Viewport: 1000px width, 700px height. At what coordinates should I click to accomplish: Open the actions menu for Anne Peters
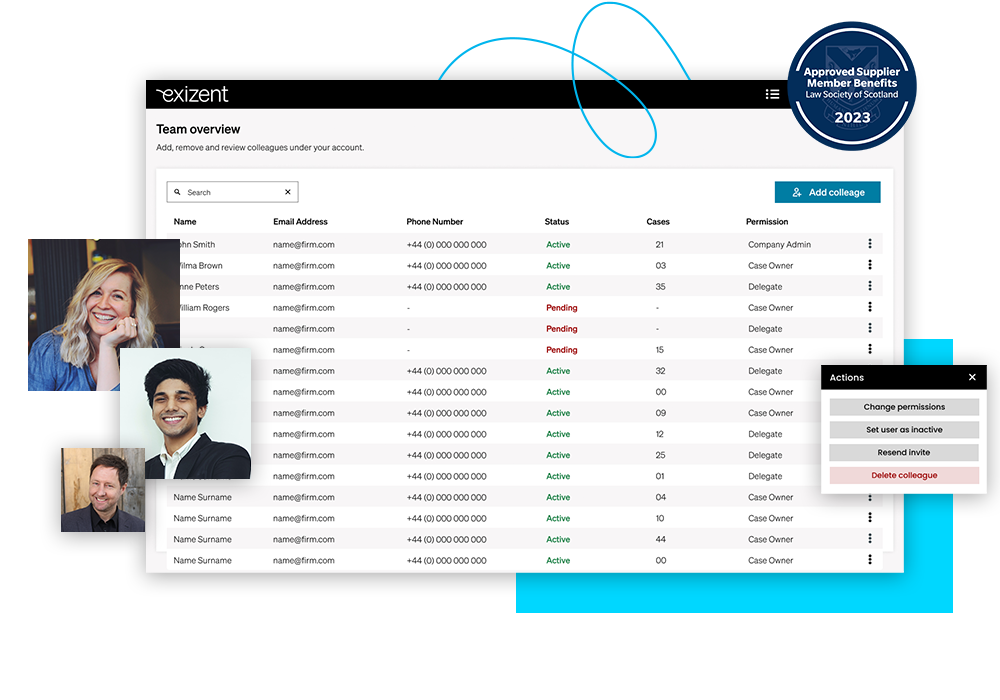869,286
